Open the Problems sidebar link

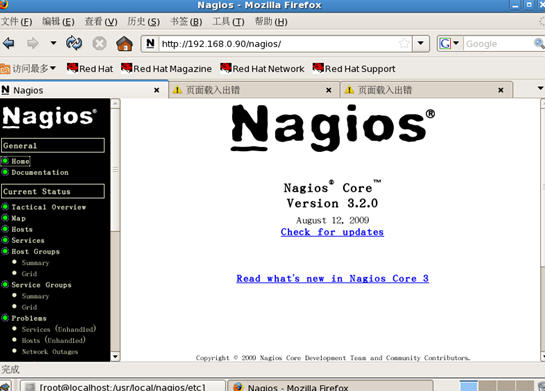tap(29, 318)
